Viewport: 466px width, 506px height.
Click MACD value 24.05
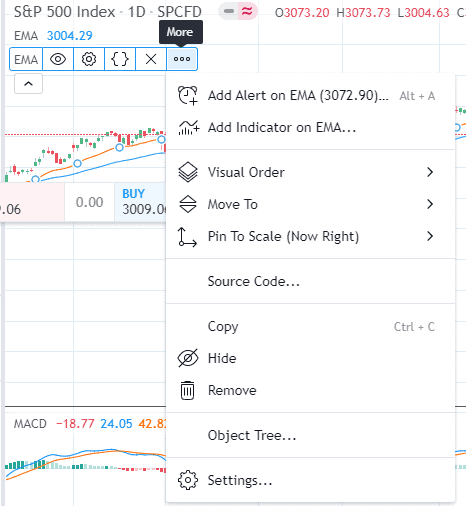[x=116, y=424]
